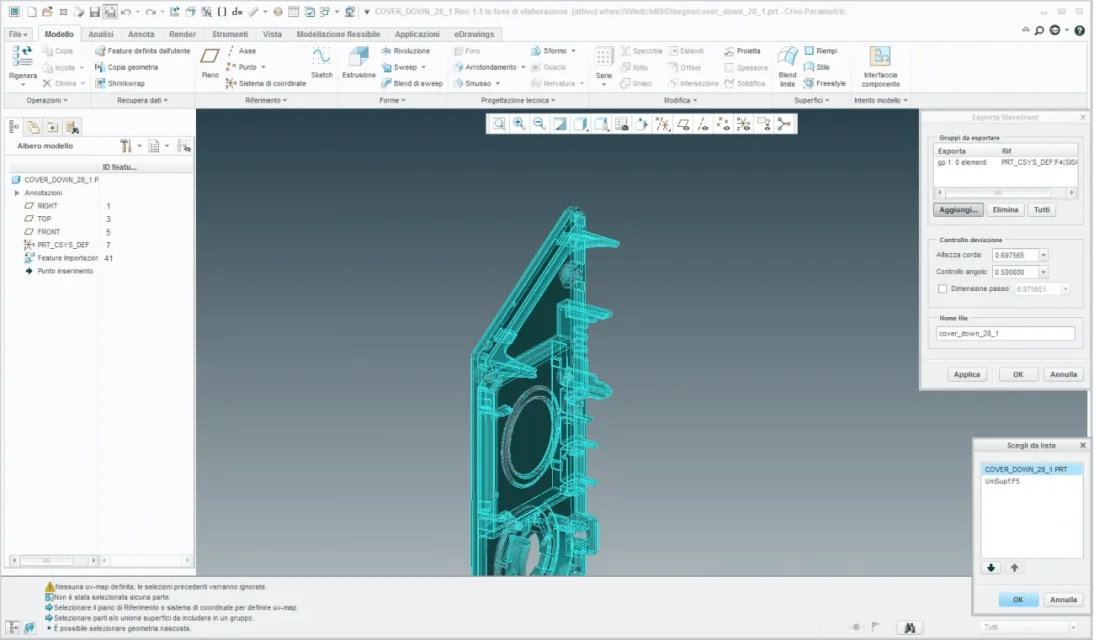Select the Piano plane tool
Viewport: 1094px width, 640px height.
[210, 61]
